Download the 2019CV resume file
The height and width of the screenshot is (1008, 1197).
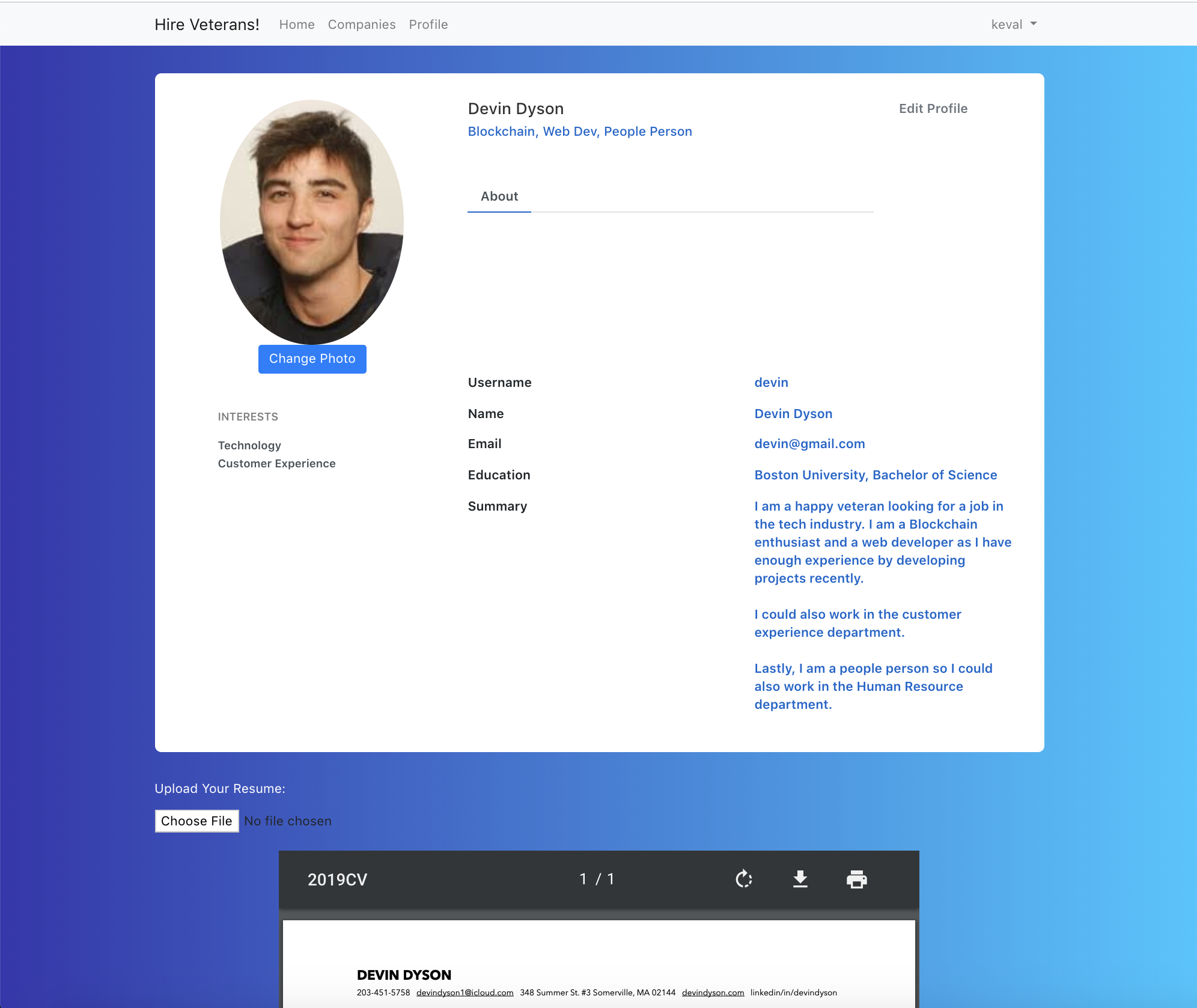(x=800, y=879)
